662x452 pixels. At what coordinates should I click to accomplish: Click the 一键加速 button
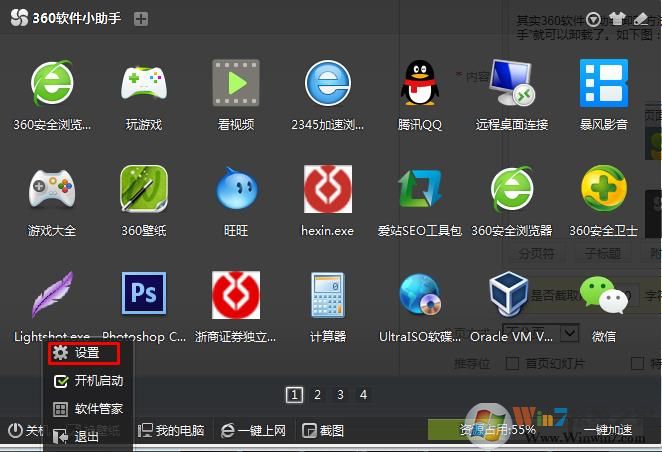point(608,430)
